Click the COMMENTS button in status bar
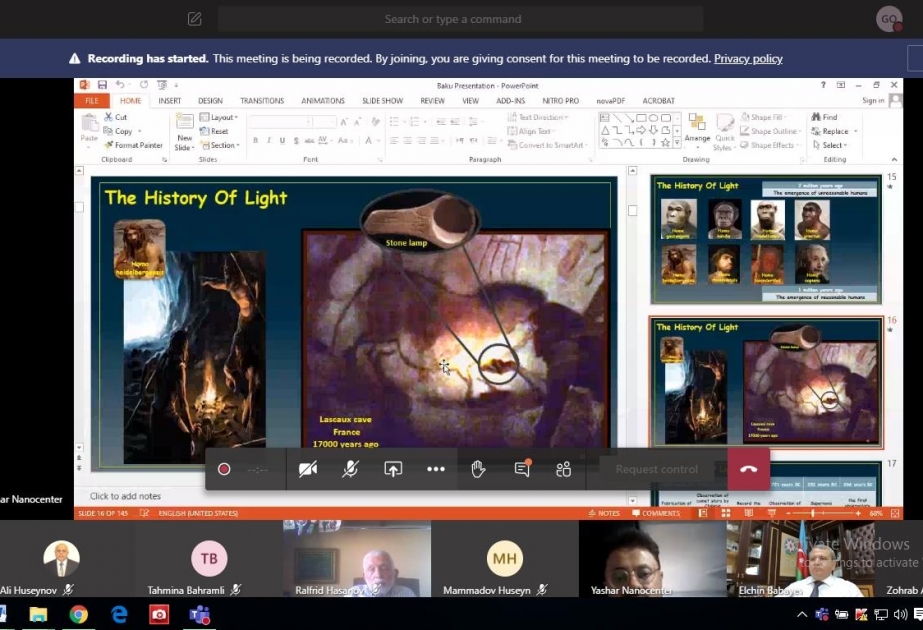 click(656, 513)
